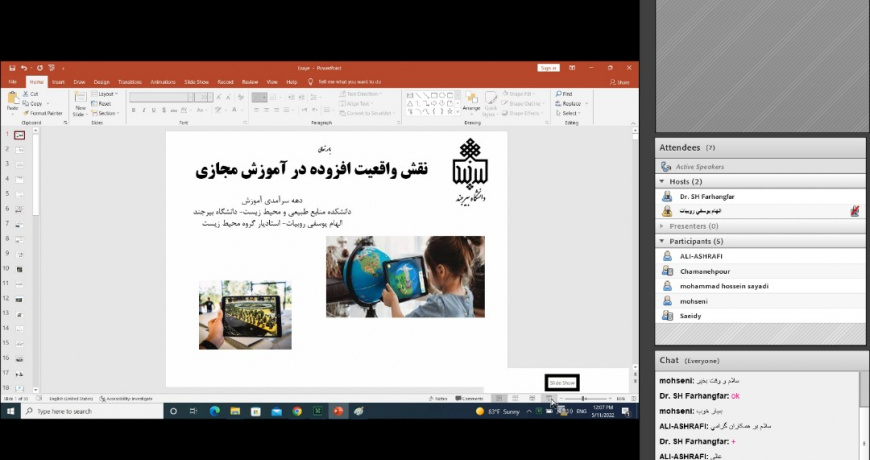Open Microsoft Edge from the taskbar
Viewport: 870px width, 460px height.
point(215,411)
